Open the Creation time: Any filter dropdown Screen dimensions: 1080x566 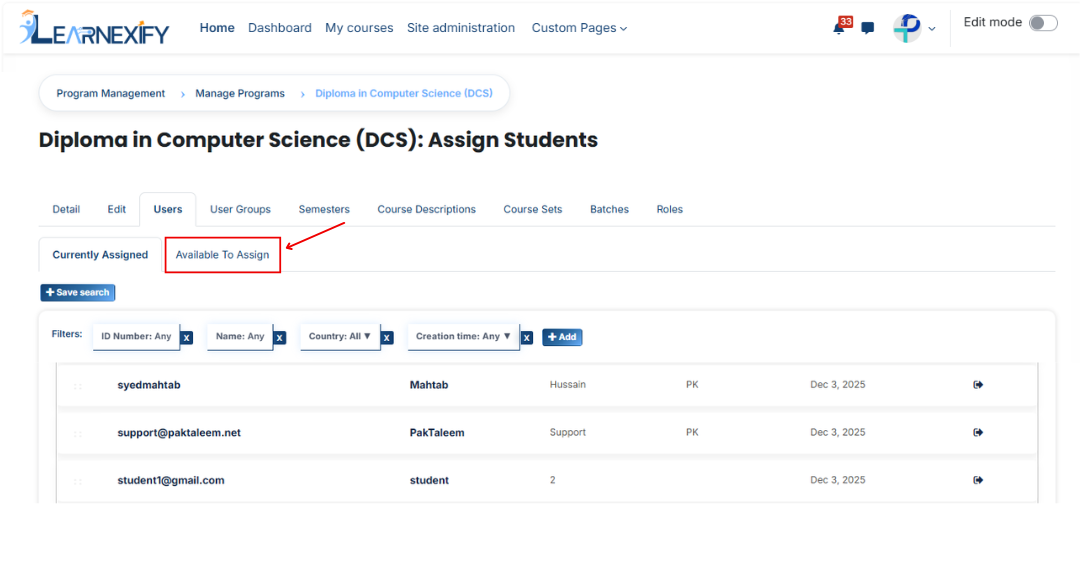coord(464,337)
